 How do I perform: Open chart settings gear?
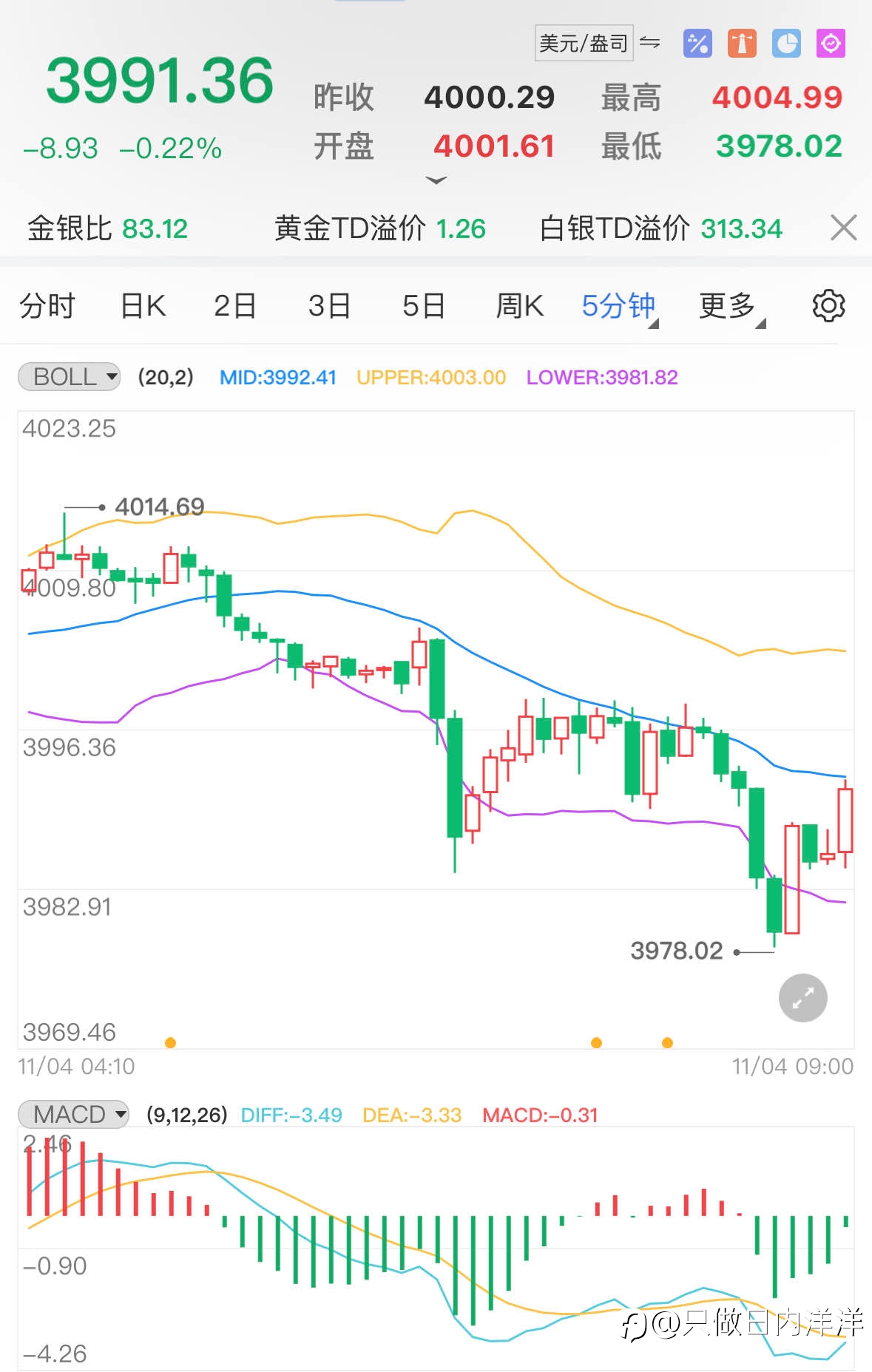(828, 305)
